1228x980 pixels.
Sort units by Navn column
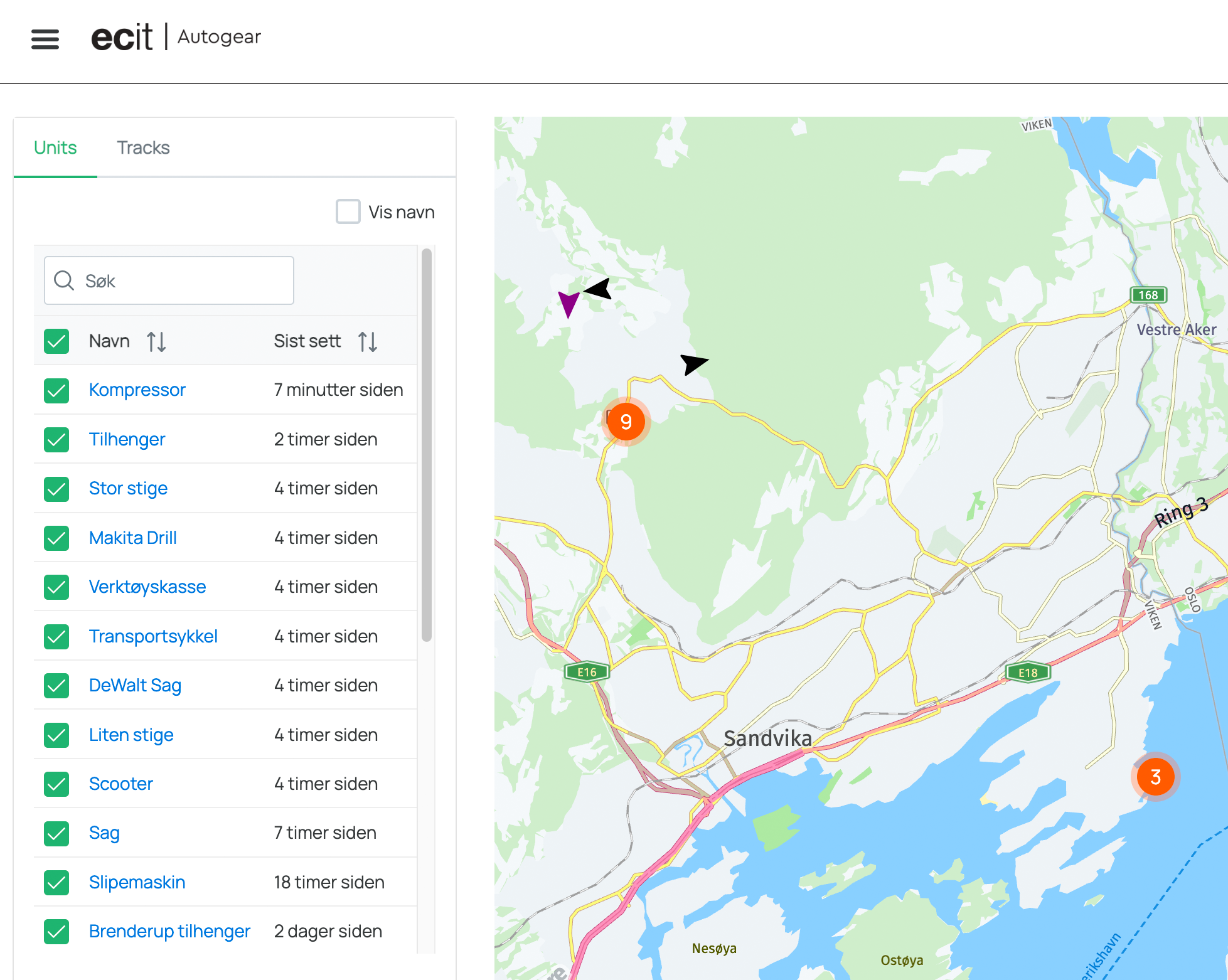pyautogui.click(x=156, y=342)
